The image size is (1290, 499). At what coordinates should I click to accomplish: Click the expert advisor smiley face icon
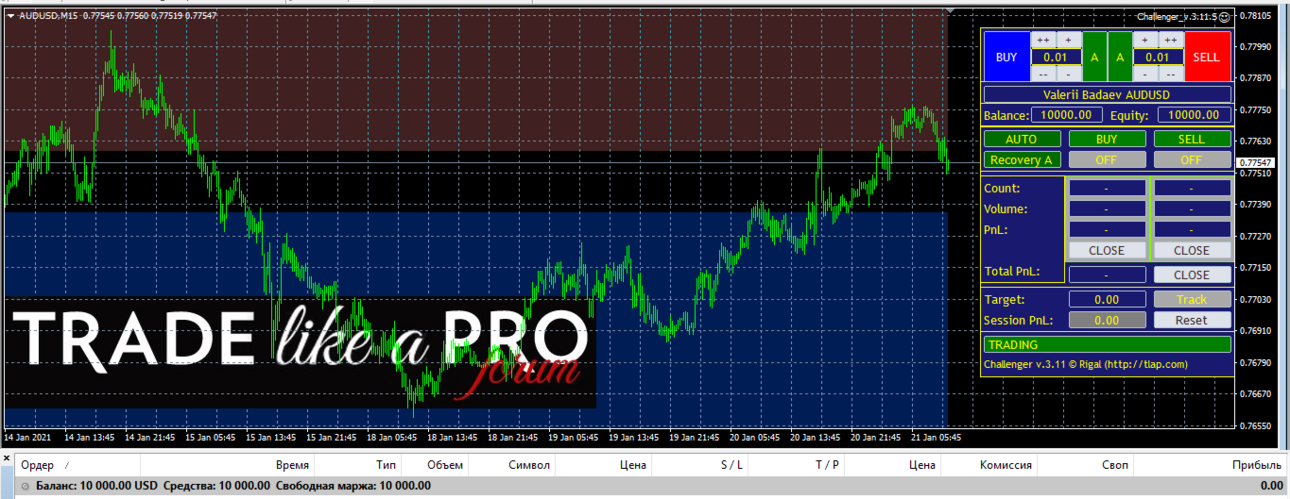pos(1225,16)
